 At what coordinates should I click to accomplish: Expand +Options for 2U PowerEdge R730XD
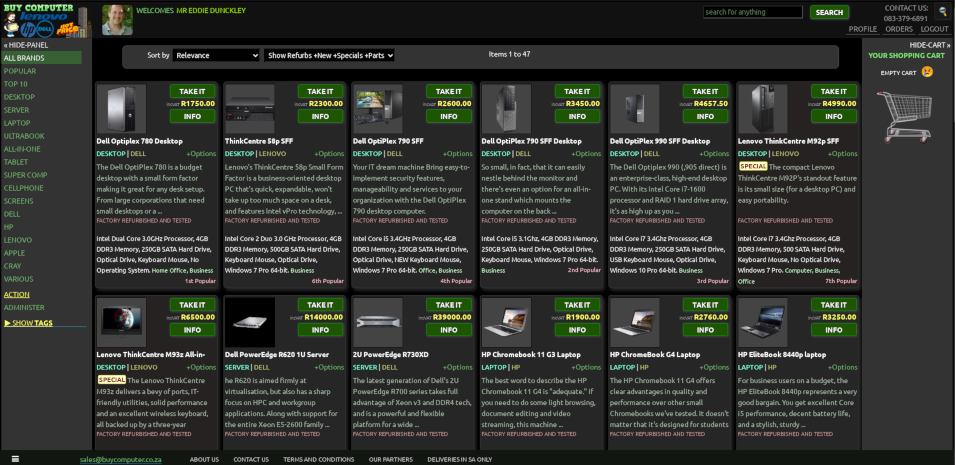pyautogui.click(x=458, y=367)
